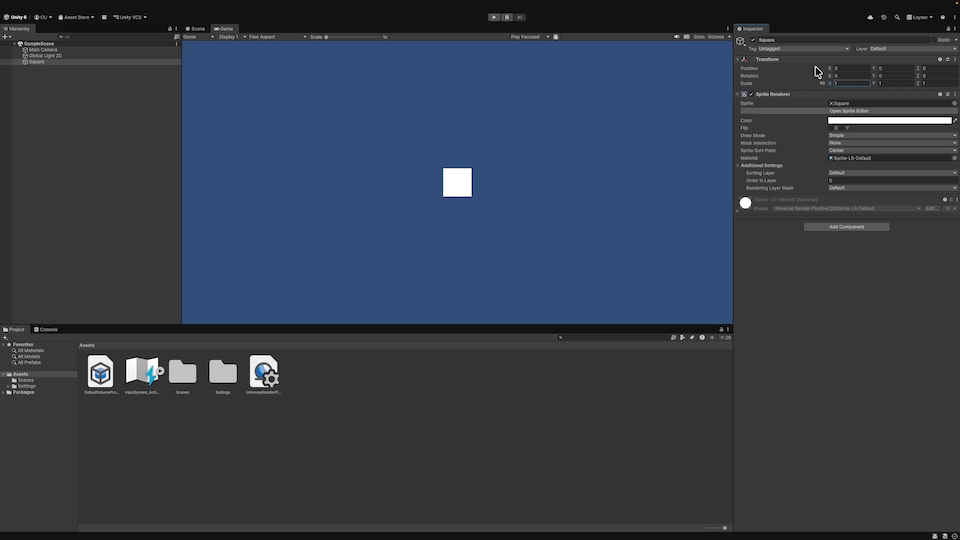Select the Hierarchy tab

[17, 29]
